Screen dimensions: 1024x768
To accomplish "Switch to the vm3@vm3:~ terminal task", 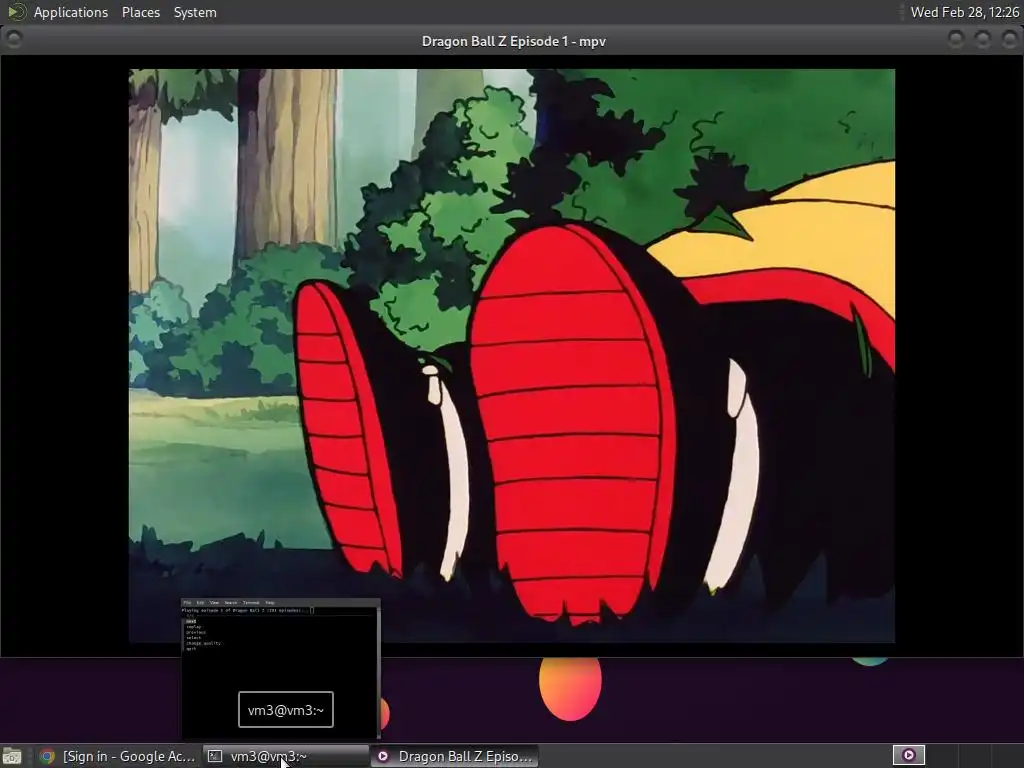I will click(286, 756).
